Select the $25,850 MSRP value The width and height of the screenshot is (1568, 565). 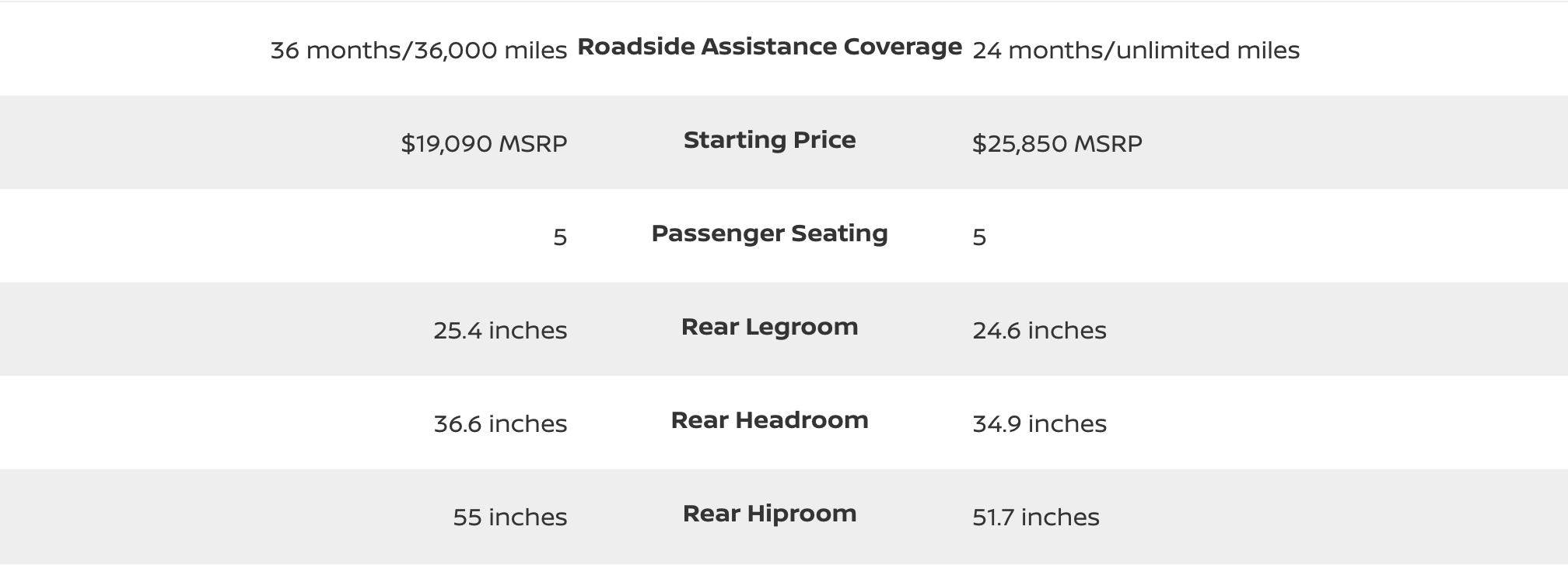pyautogui.click(x=1057, y=144)
